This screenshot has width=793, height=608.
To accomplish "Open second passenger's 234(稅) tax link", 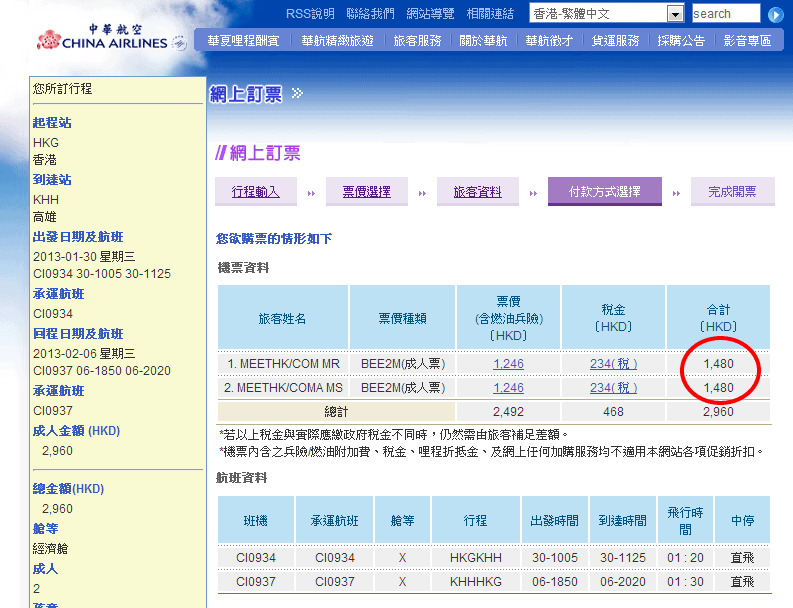I will click(x=613, y=387).
